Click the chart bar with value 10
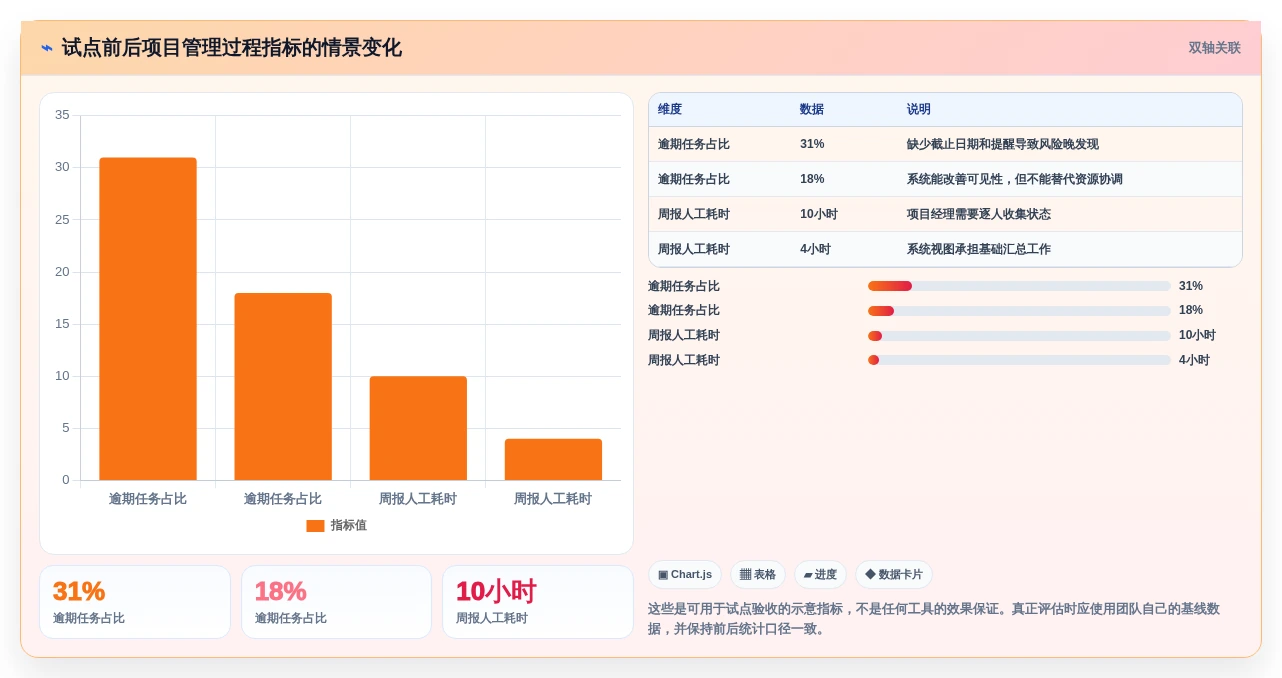The width and height of the screenshot is (1282, 678). (x=418, y=428)
